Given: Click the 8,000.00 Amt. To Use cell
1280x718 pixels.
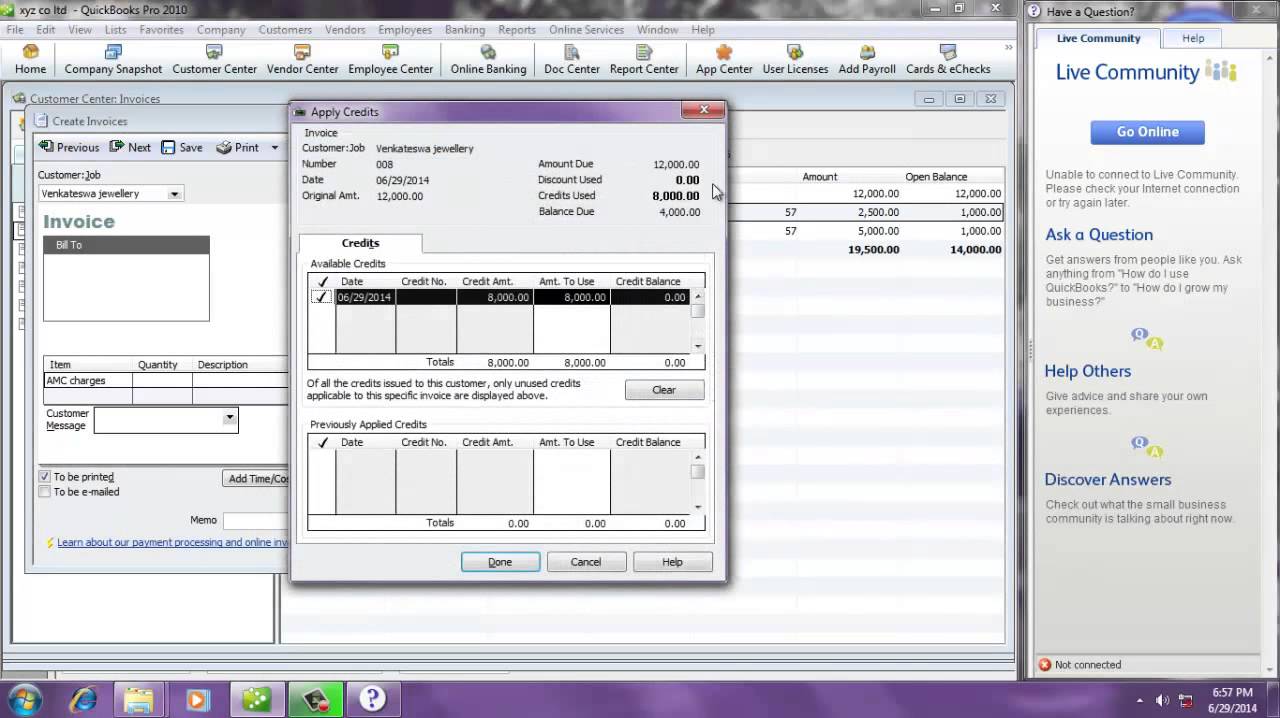Looking at the screenshot, I should (571, 297).
